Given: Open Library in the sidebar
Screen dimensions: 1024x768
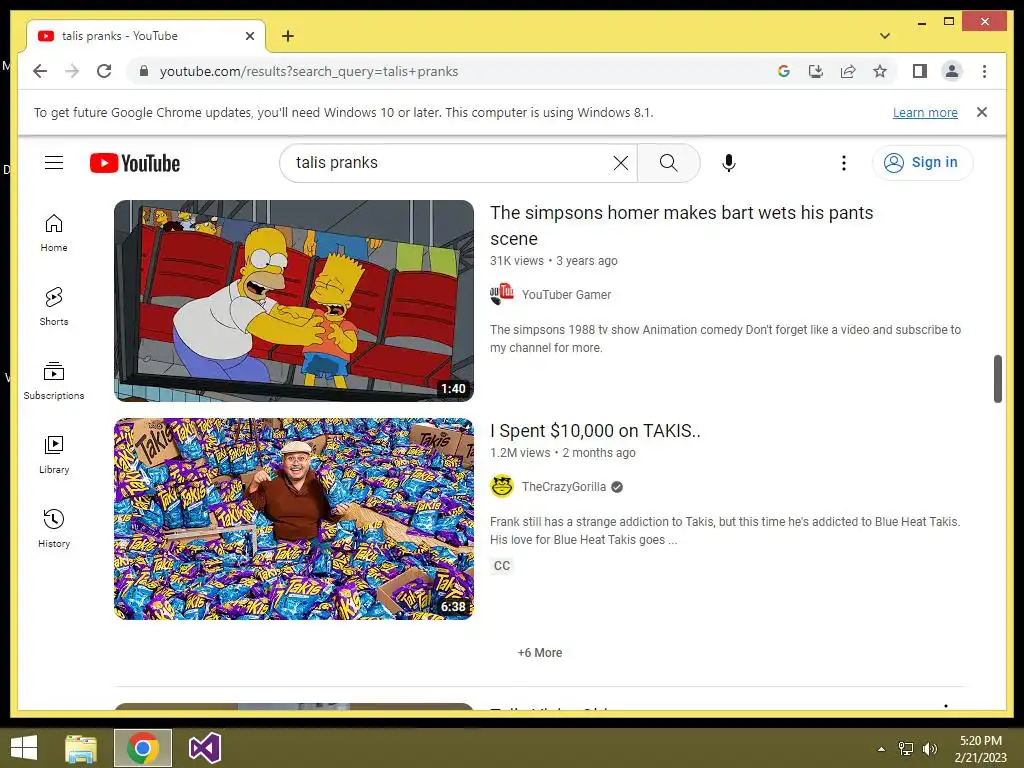Looking at the screenshot, I should (54, 455).
